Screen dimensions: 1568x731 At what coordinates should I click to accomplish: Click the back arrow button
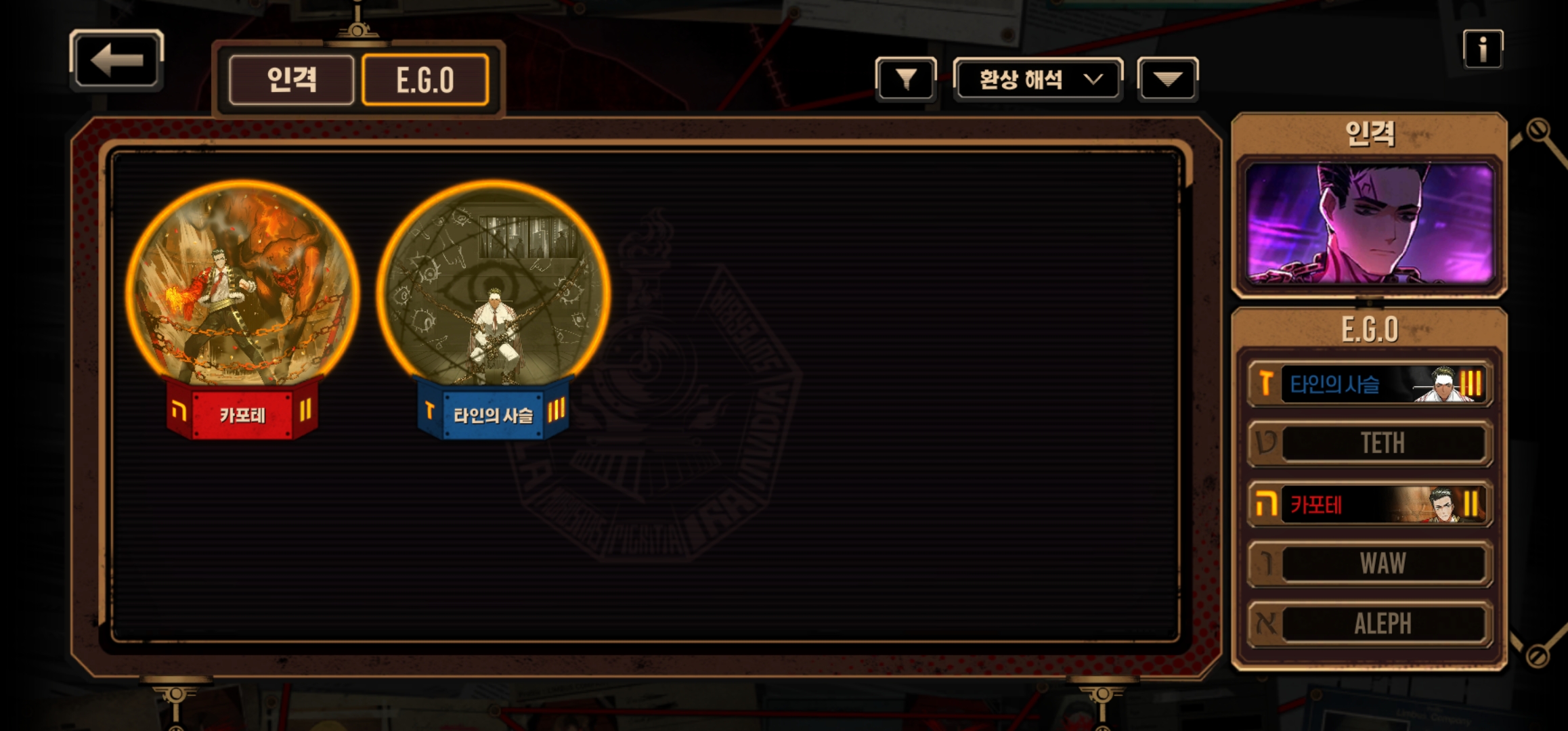116,60
